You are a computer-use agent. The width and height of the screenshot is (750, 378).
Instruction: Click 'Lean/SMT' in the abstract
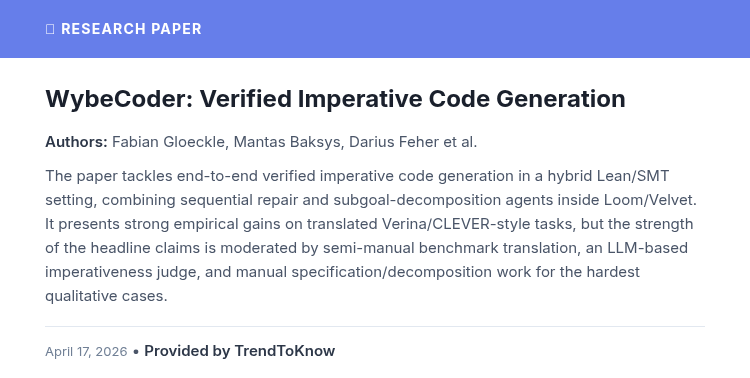tap(633, 176)
